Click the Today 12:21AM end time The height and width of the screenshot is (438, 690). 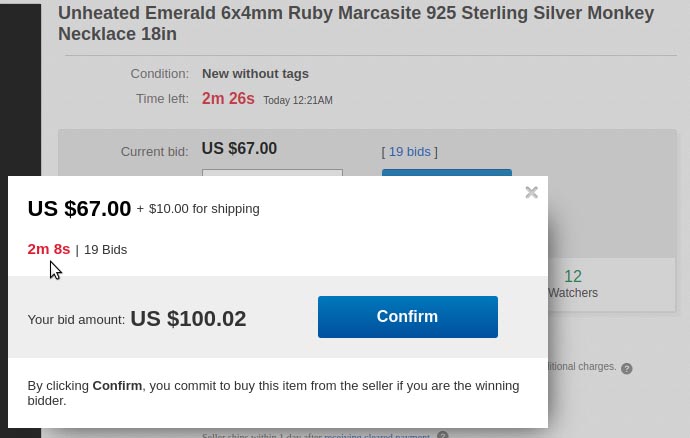[x=298, y=100]
